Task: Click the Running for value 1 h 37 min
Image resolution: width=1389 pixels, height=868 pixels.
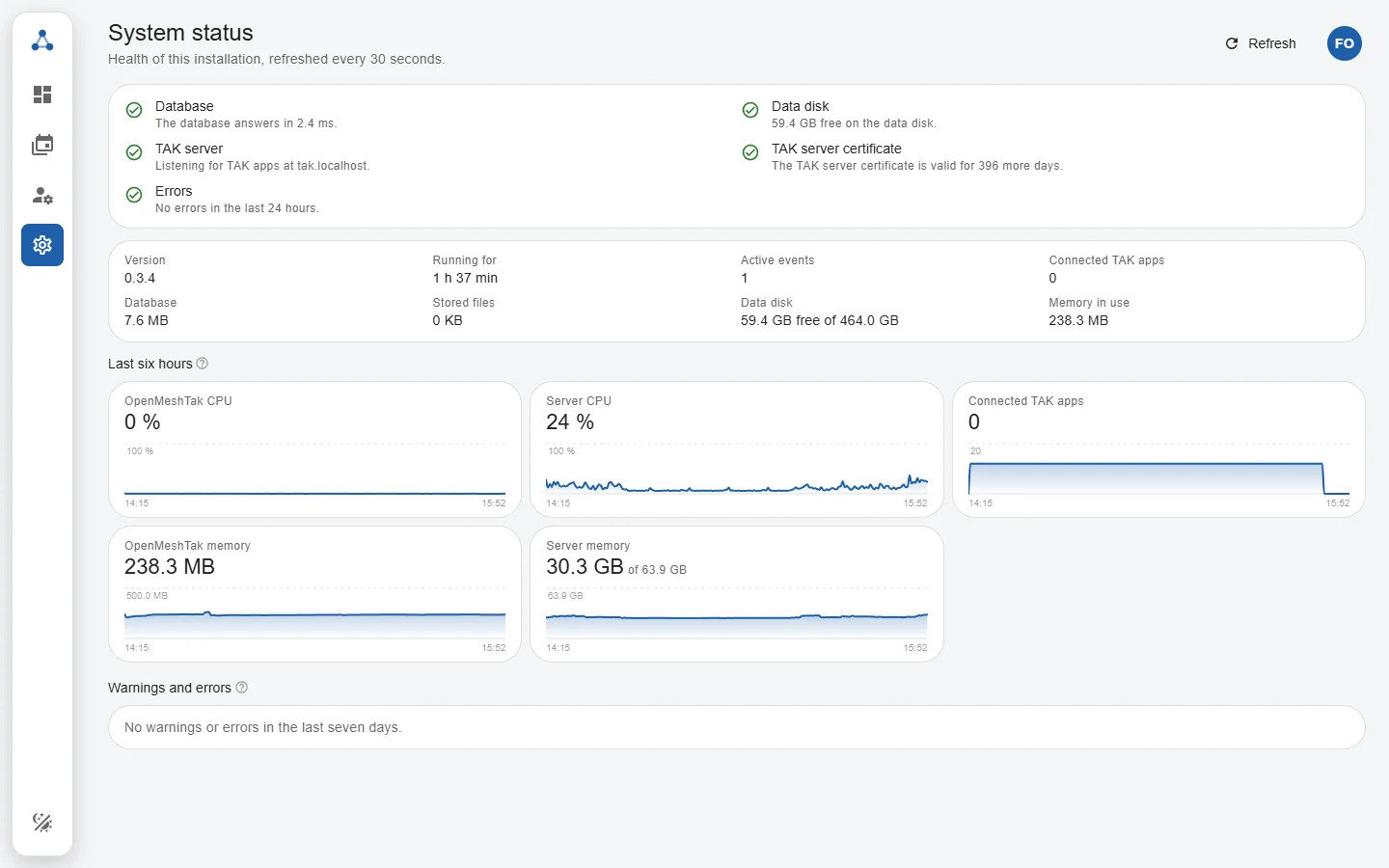Action: point(465,278)
